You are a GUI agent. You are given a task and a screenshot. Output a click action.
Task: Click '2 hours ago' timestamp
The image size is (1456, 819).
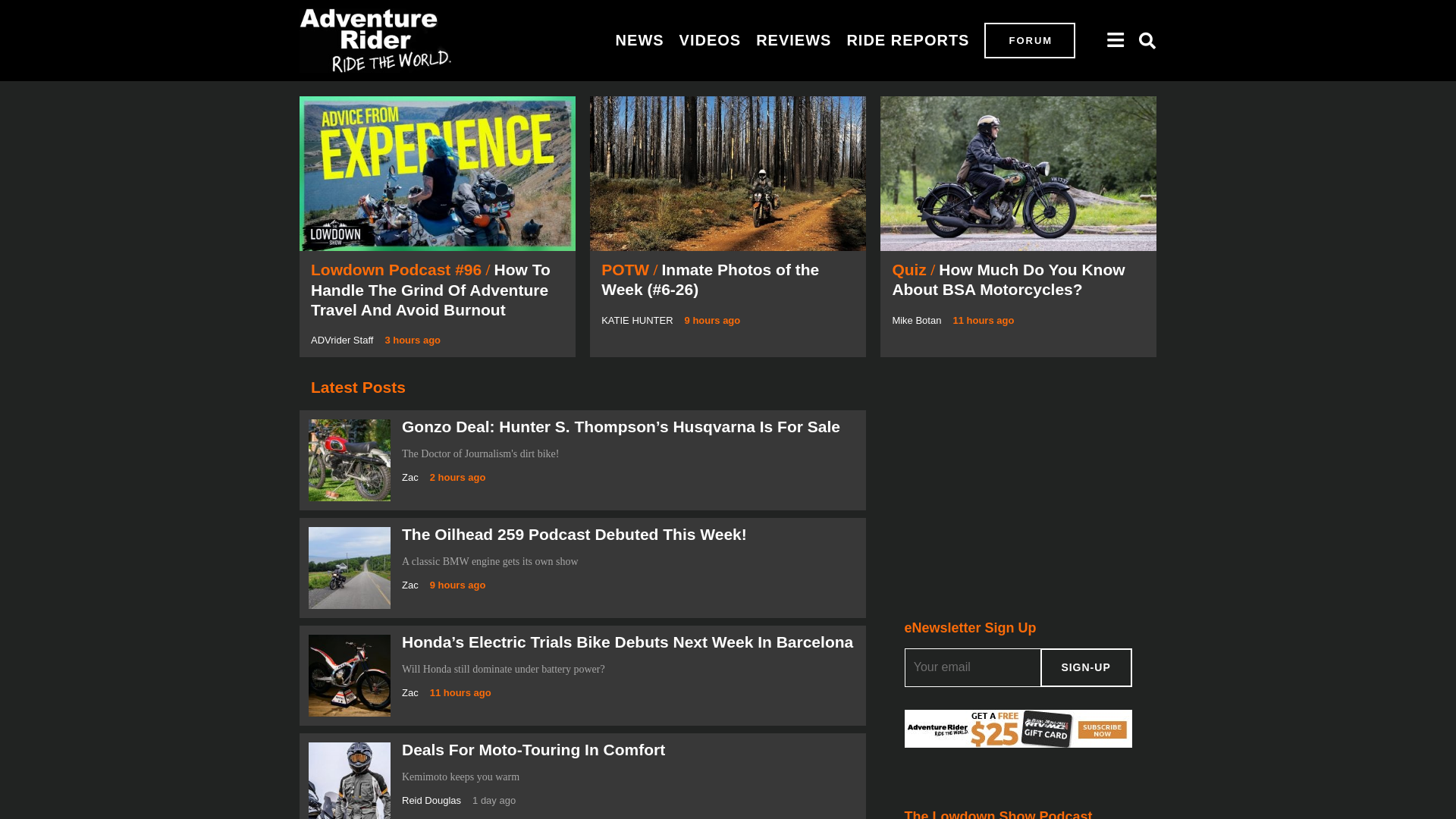pyautogui.click(x=457, y=478)
